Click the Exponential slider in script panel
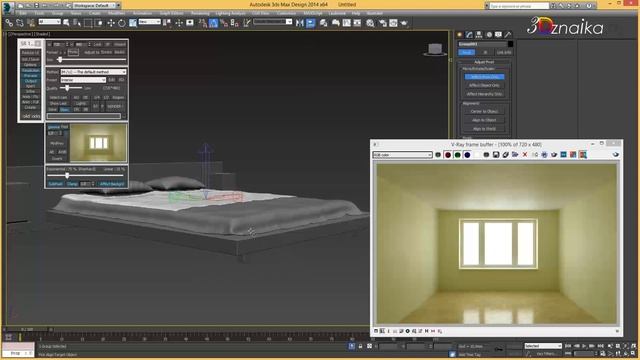Image resolution: width=640 pixels, height=360 pixels. pyautogui.click(x=85, y=176)
